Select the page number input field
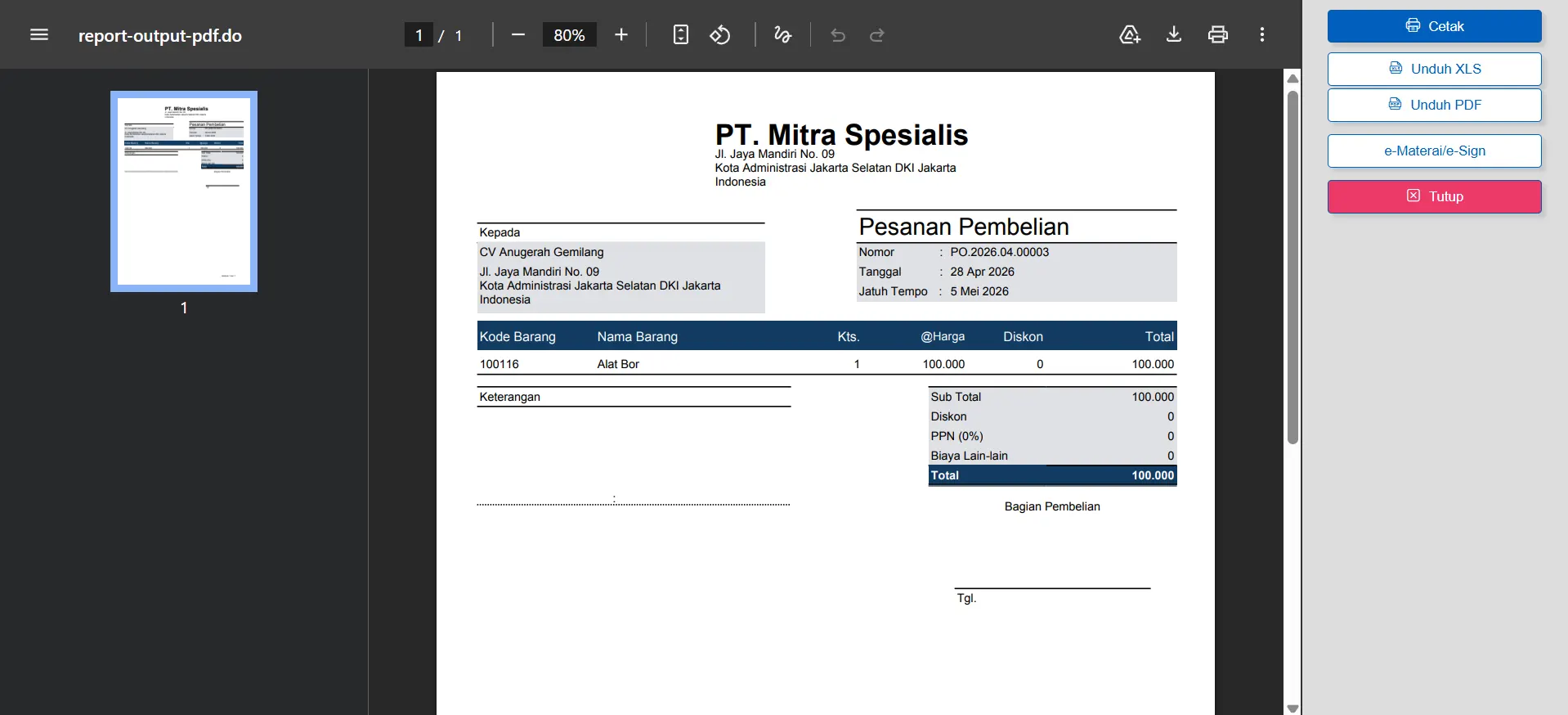The height and width of the screenshot is (715, 1568). [x=419, y=35]
